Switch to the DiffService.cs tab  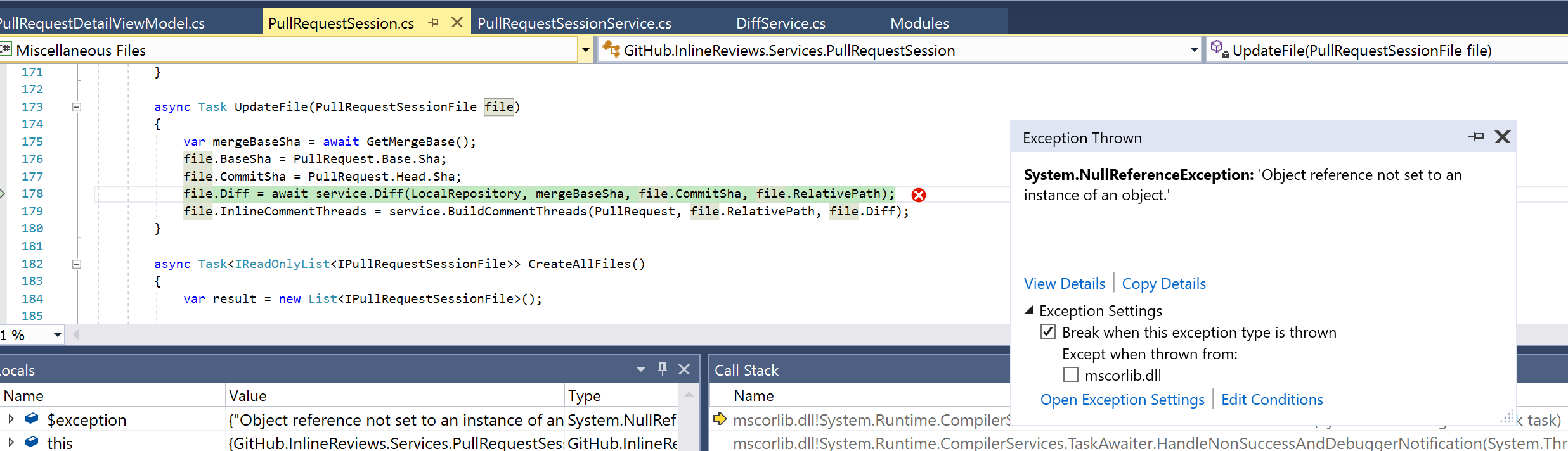tap(781, 23)
